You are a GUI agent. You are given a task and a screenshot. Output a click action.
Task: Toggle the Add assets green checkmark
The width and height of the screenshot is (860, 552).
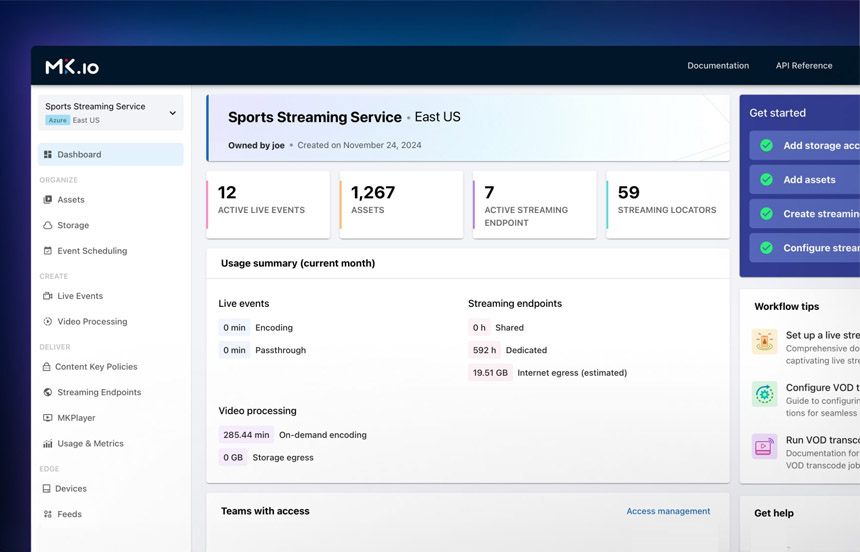click(766, 179)
